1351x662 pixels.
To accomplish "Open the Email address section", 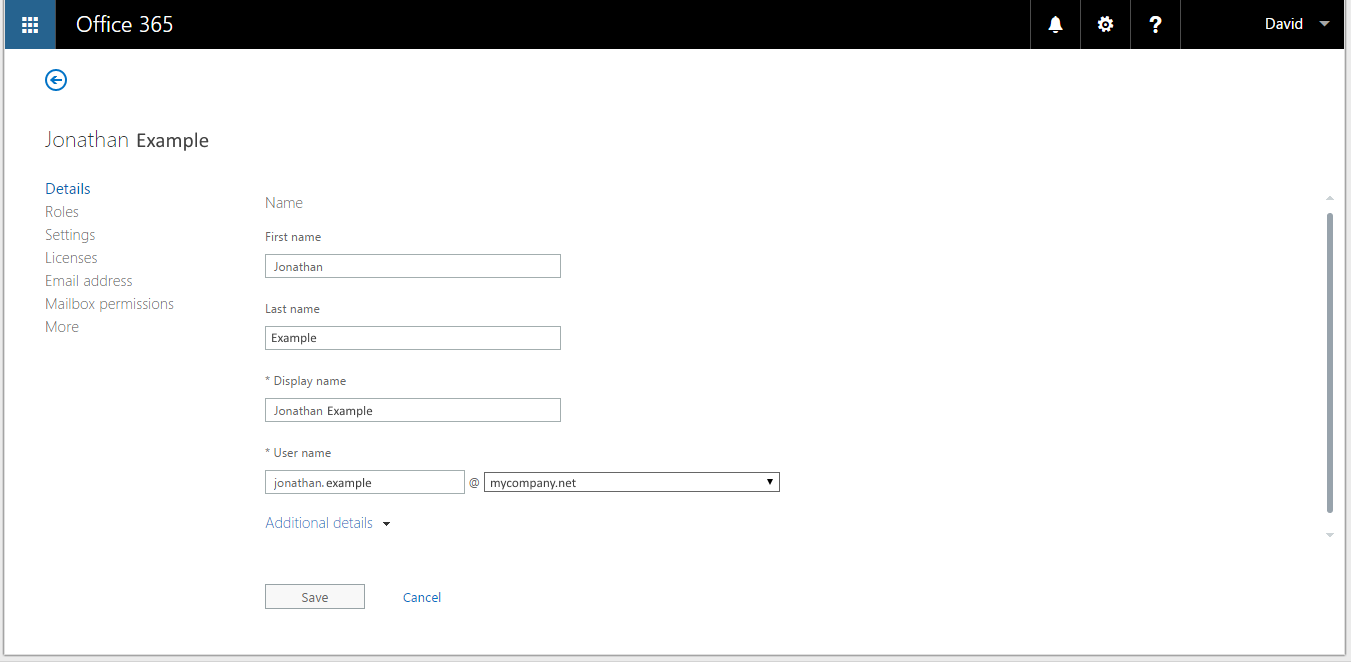I will point(89,281).
